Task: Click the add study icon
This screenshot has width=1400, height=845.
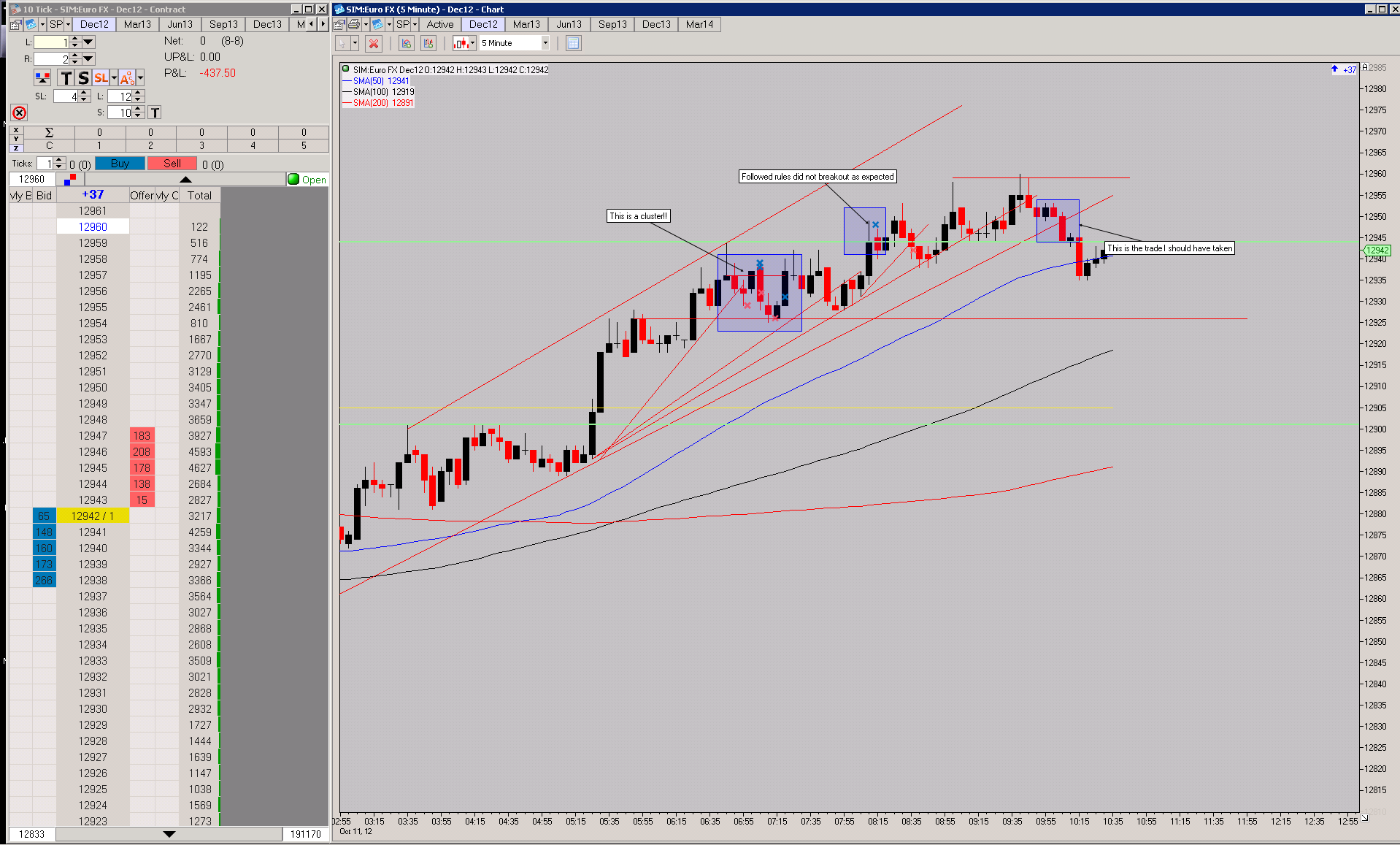Action: (x=407, y=44)
